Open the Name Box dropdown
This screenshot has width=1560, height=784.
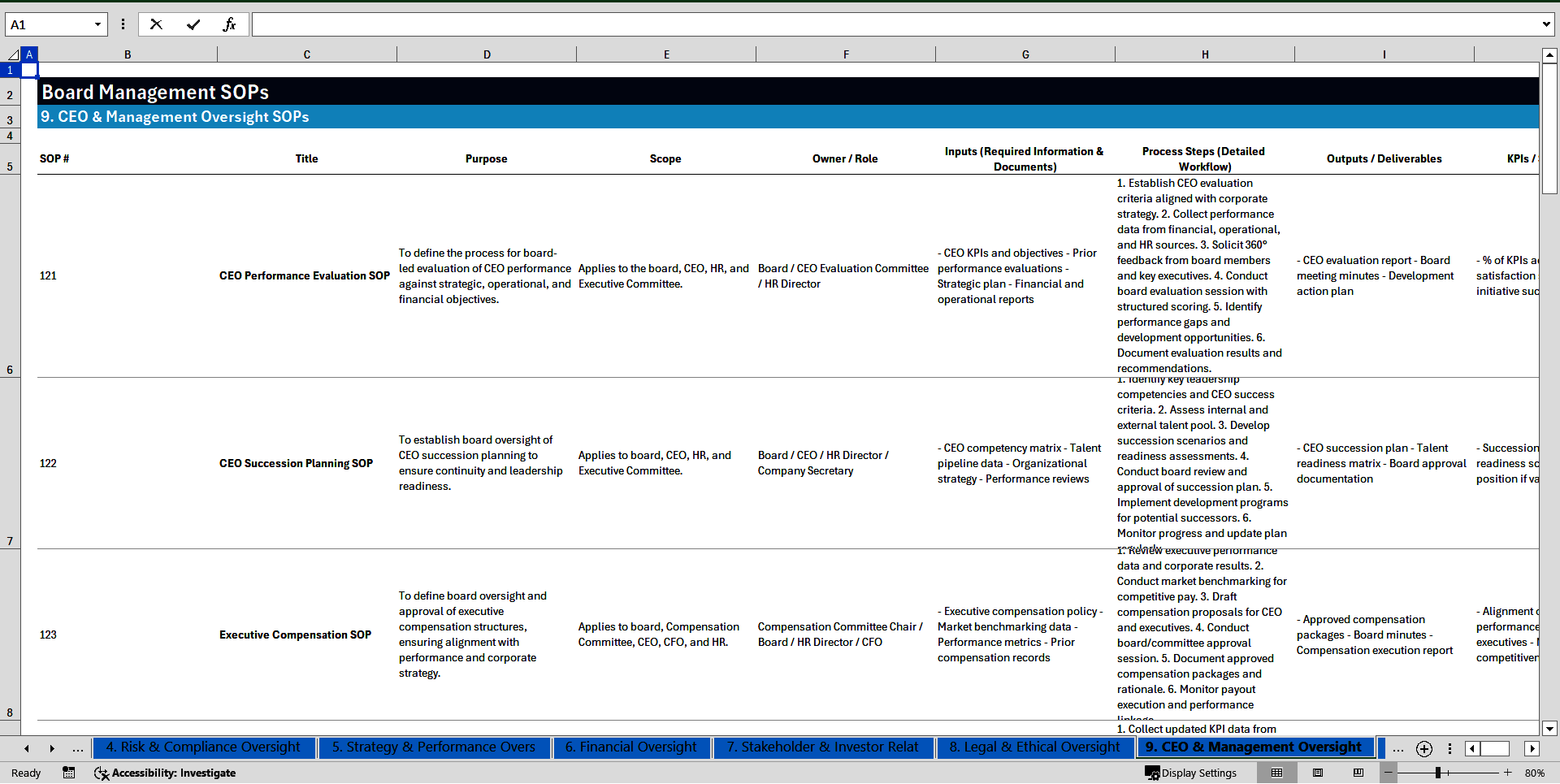click(x=97, y=24)
